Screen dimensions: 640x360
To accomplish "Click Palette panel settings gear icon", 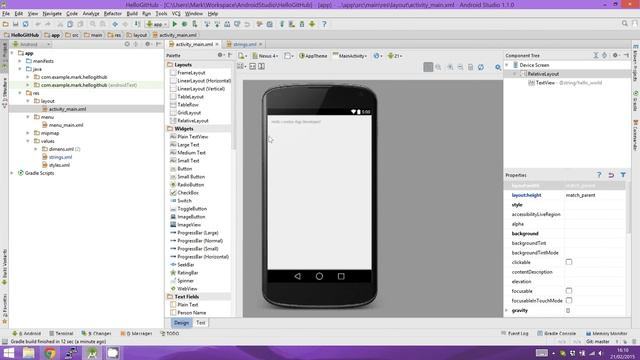I will coord(220,55).
